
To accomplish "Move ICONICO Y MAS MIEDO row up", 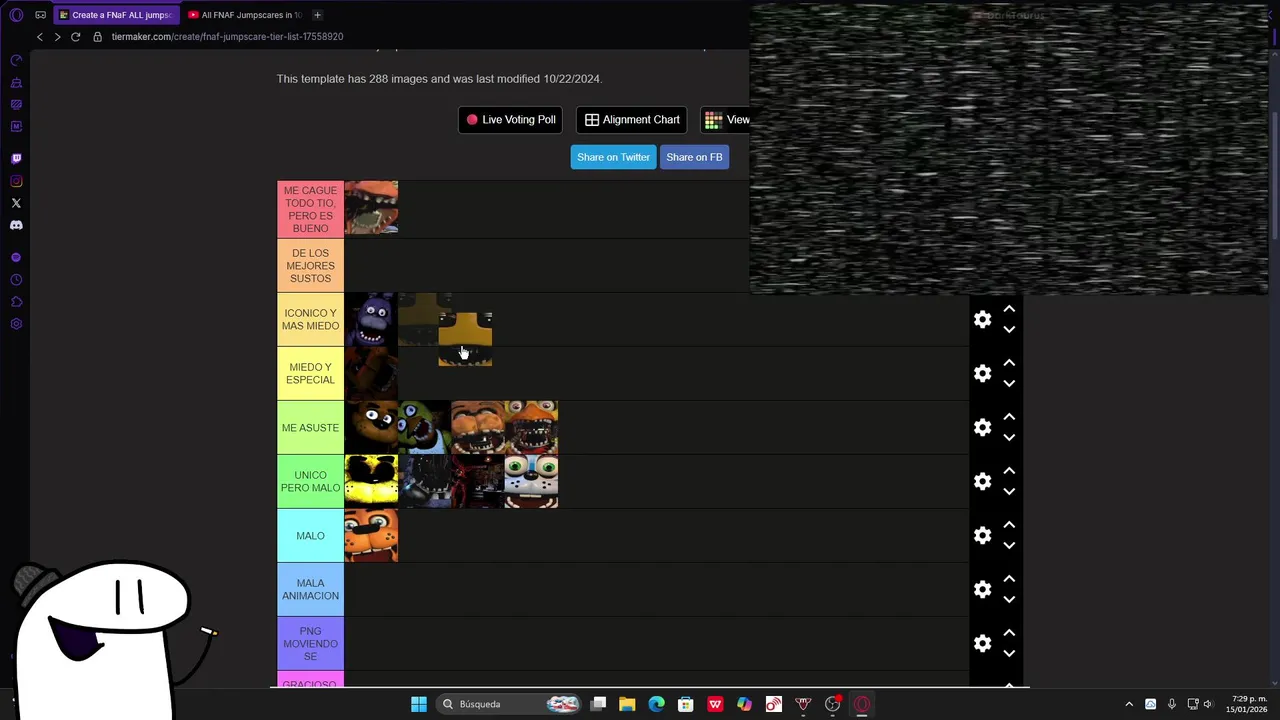I will click(x=1009, y=309).
